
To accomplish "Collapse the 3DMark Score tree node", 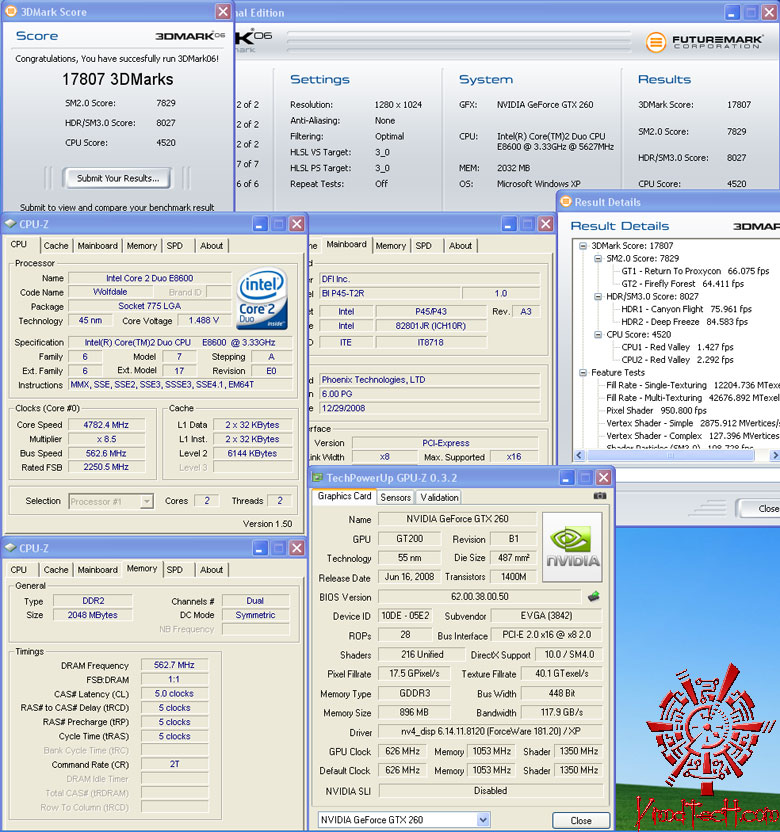I will [583, 246].
